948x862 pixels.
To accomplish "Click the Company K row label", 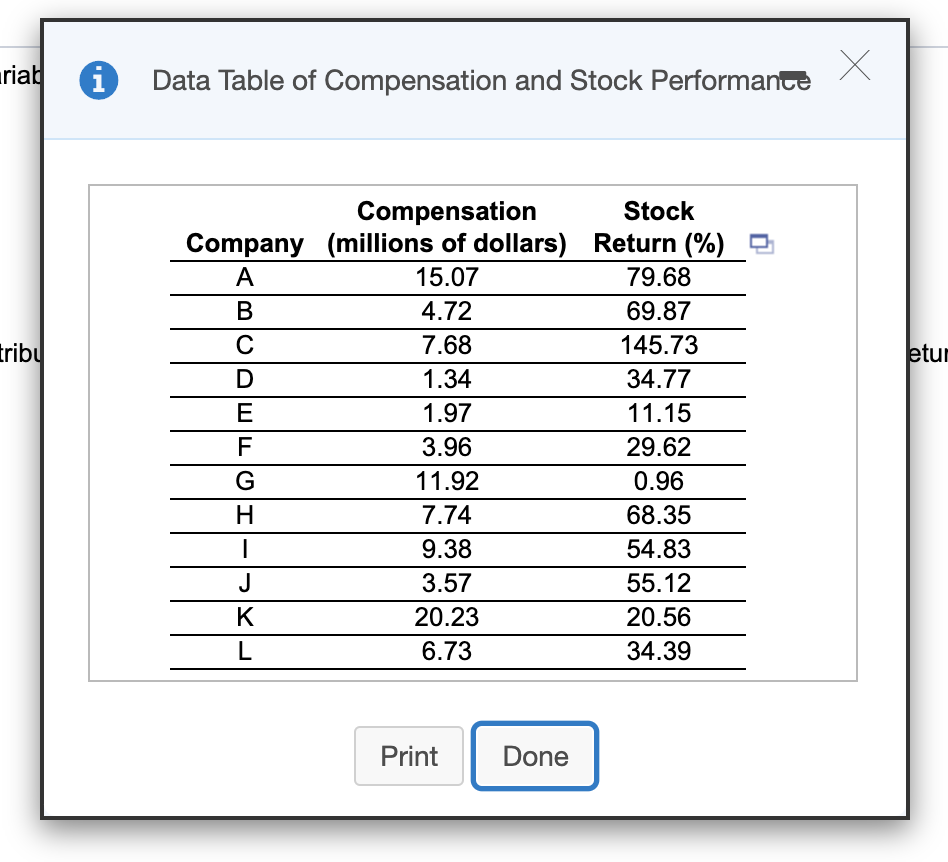I will (x=244, y=618).
